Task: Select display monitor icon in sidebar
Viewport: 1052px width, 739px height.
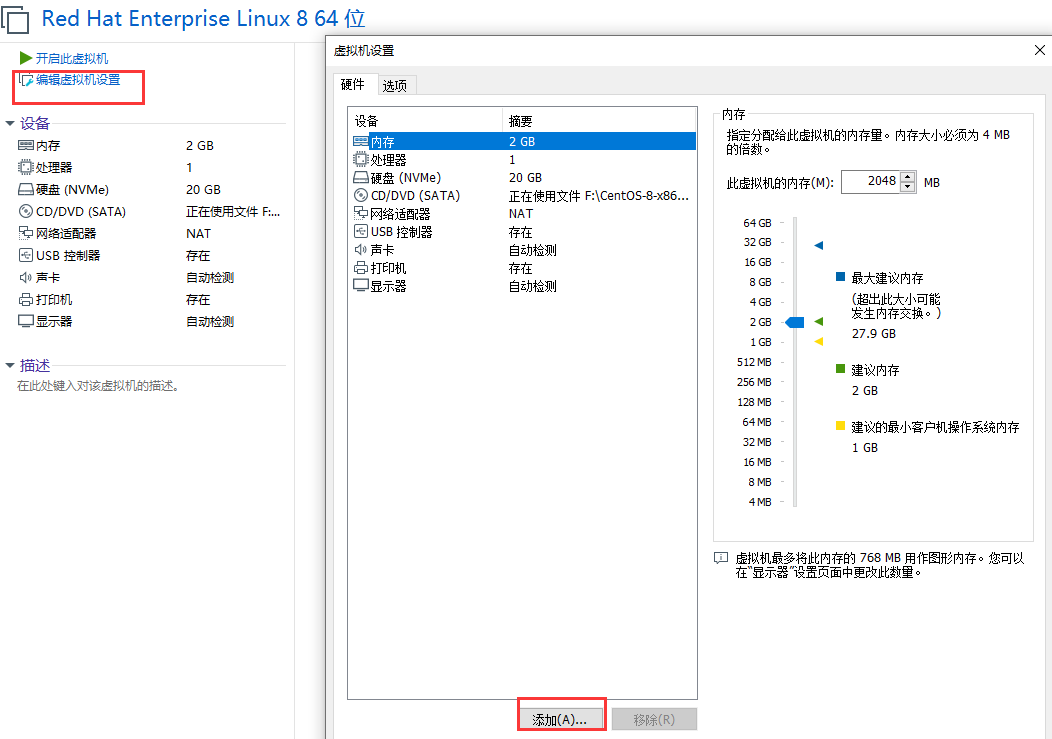Action: click(x=25, y=321)
